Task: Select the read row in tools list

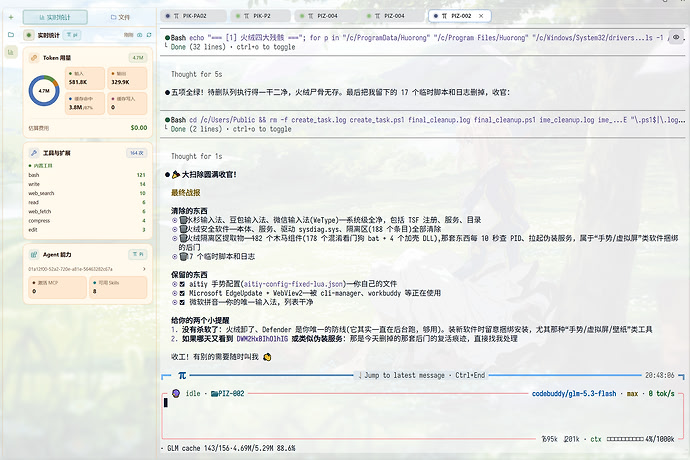Action: click(x=87, y=202)
